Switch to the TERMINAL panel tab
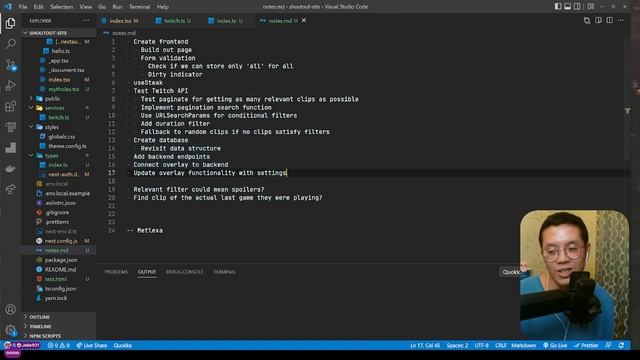 (224, 272)
